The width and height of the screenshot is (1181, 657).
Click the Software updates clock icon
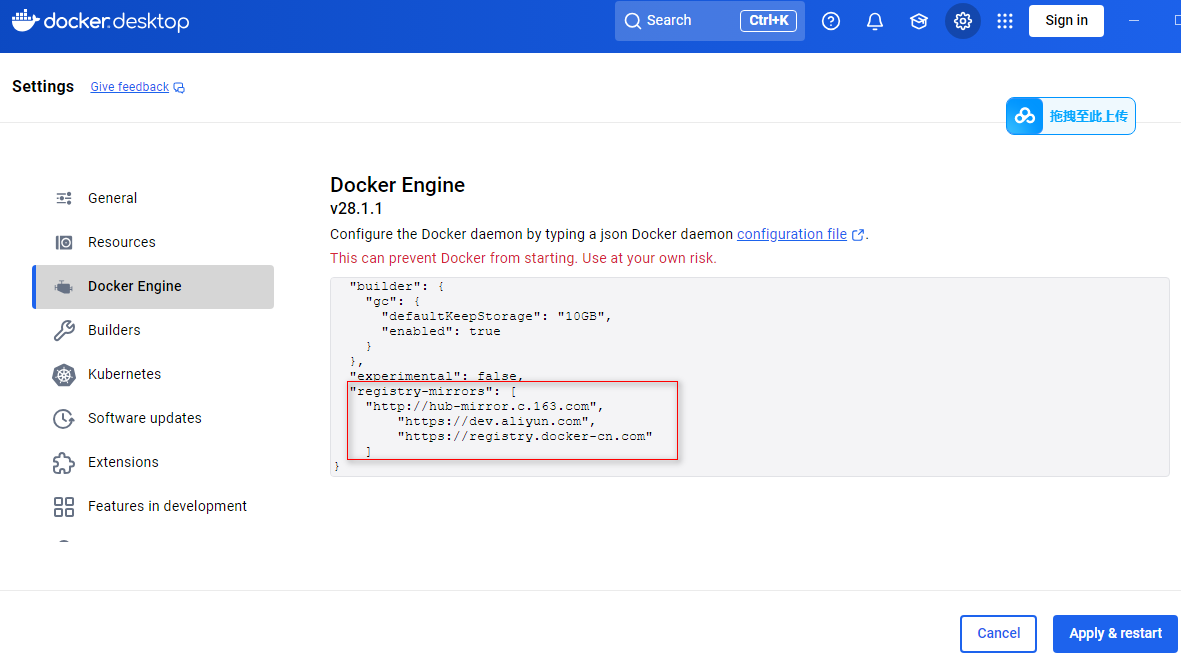(x=64, y=418)
